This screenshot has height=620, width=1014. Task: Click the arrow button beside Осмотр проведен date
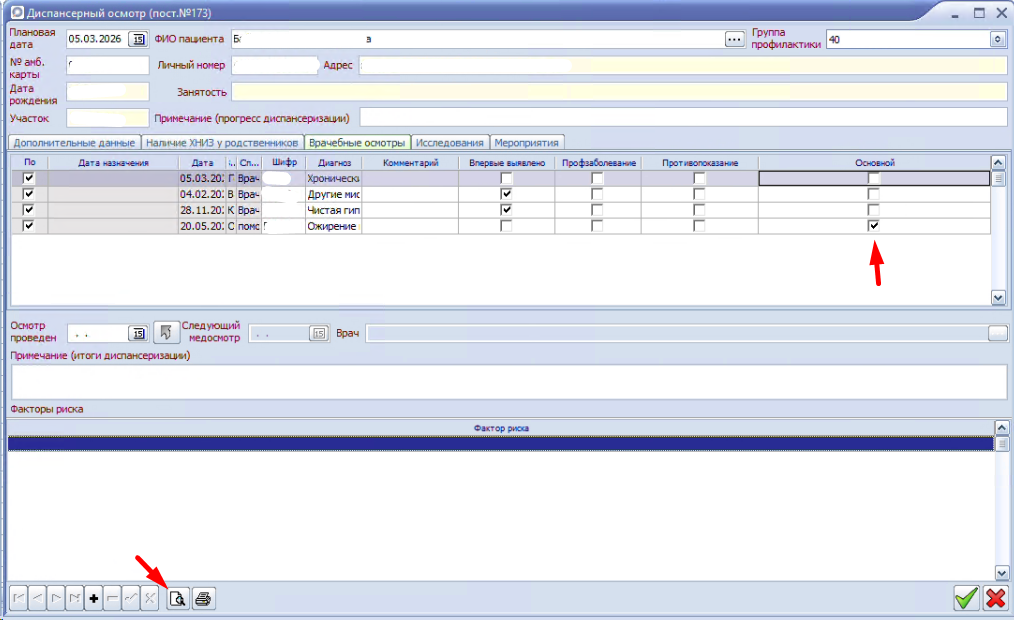[167, 333]
